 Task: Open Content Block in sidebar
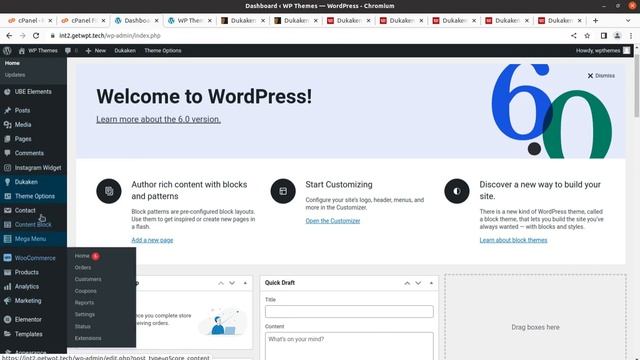(x=33, y=224)
